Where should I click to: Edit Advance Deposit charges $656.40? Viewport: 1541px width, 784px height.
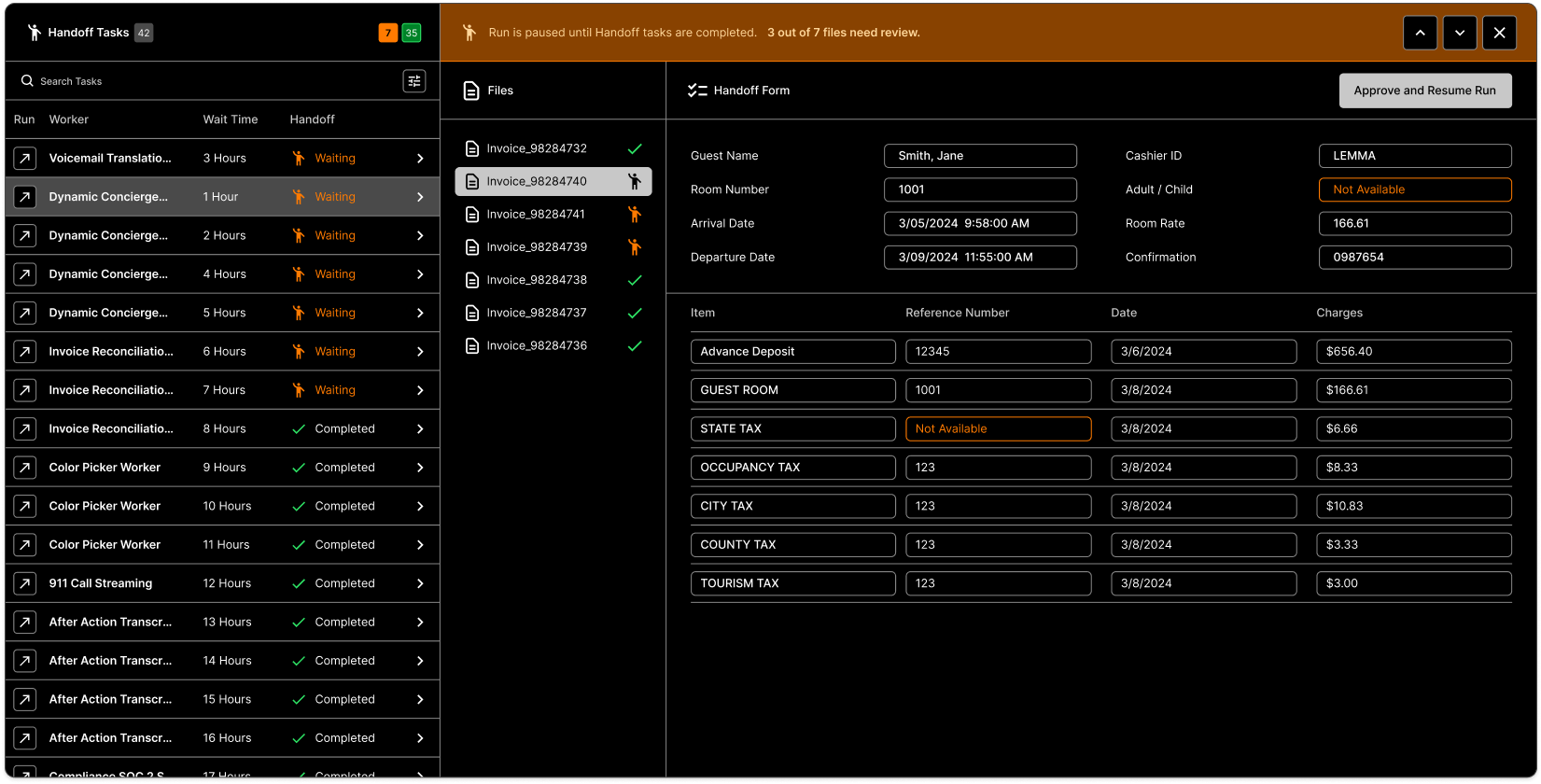click(1414, 352)
